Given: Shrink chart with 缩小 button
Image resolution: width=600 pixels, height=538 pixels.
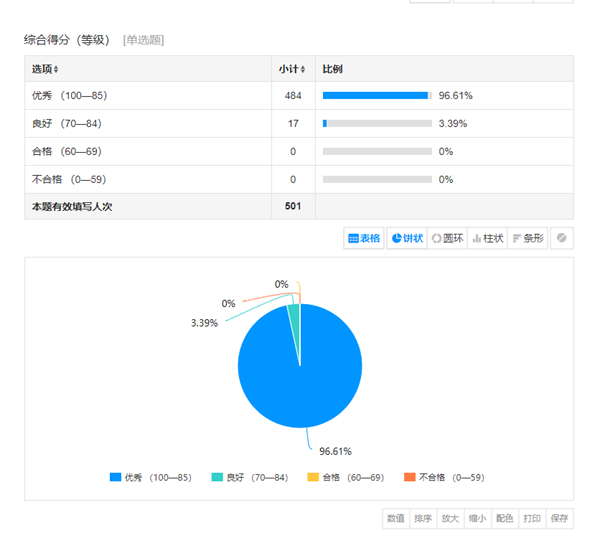Looking at the screenshot, I should (478, 518).
